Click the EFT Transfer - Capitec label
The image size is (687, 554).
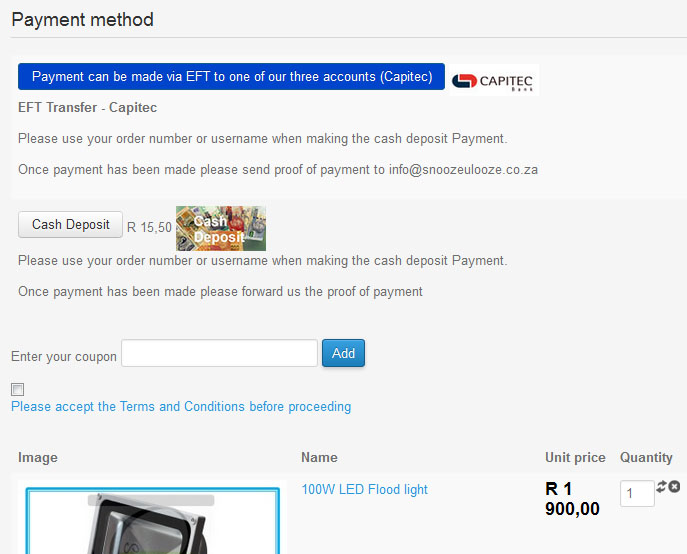87,107
